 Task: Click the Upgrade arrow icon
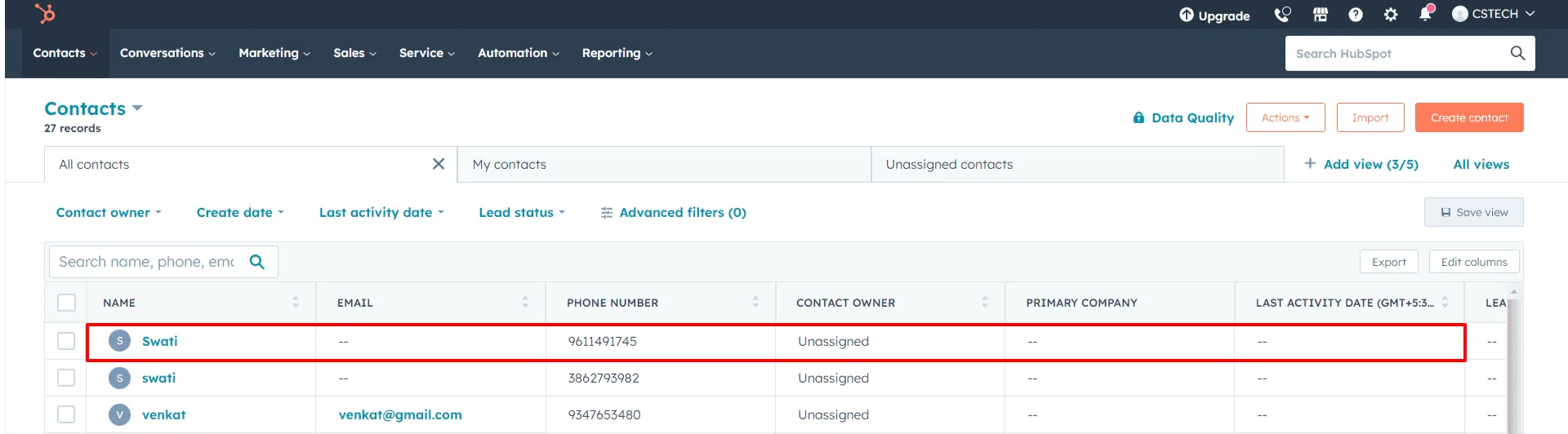coord(1187,15)
